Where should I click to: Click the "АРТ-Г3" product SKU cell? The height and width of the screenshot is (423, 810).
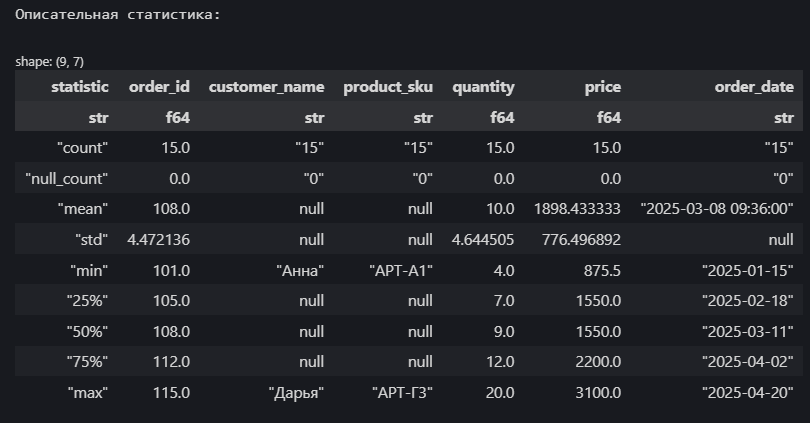click(x=402, y=393)
